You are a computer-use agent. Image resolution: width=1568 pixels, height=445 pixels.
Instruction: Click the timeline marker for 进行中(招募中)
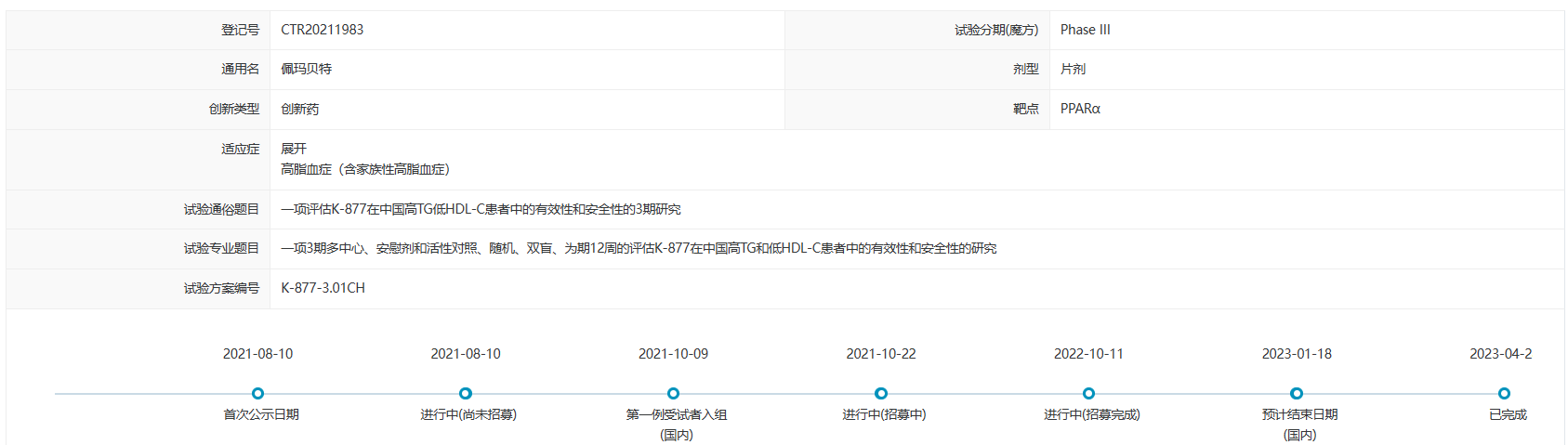click(881, 394)
